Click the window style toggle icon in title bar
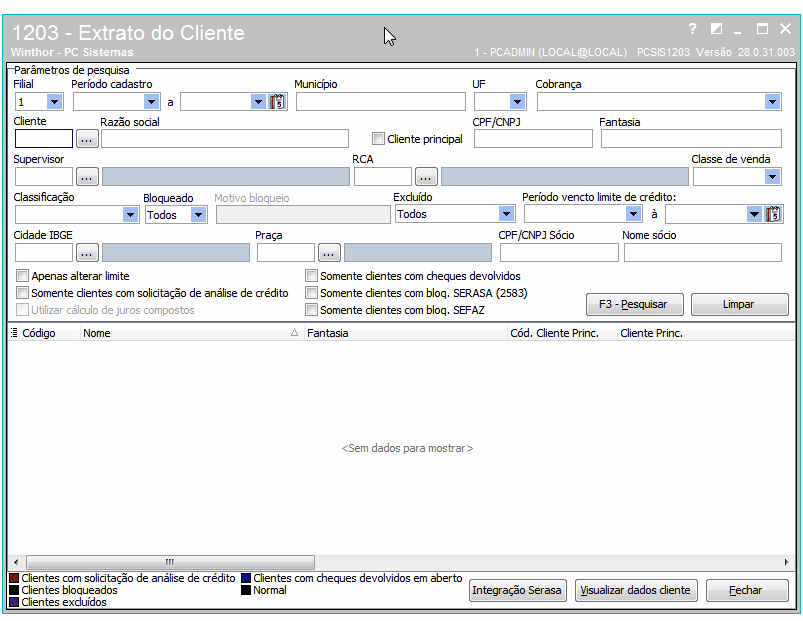 click(x=716, y=29)
